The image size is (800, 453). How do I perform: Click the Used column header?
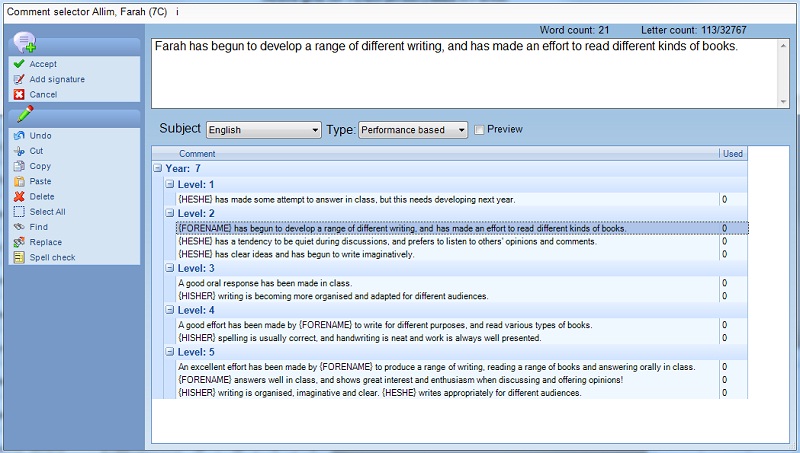click(733, 154)
